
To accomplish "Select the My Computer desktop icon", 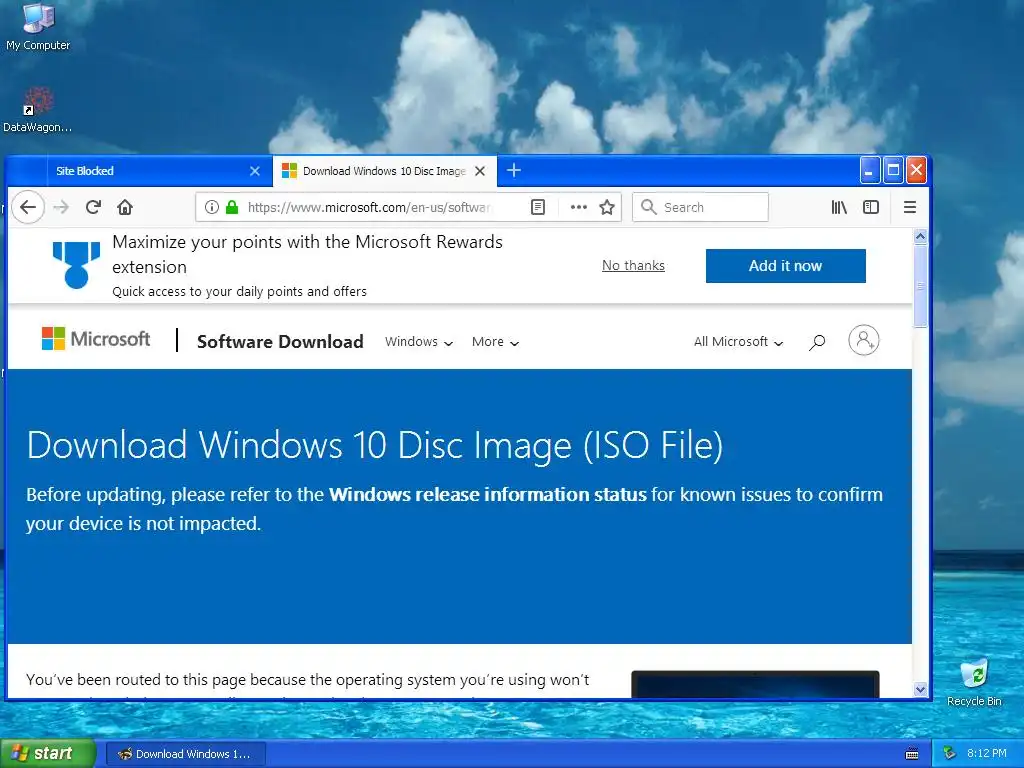I will tap(38, 27).
